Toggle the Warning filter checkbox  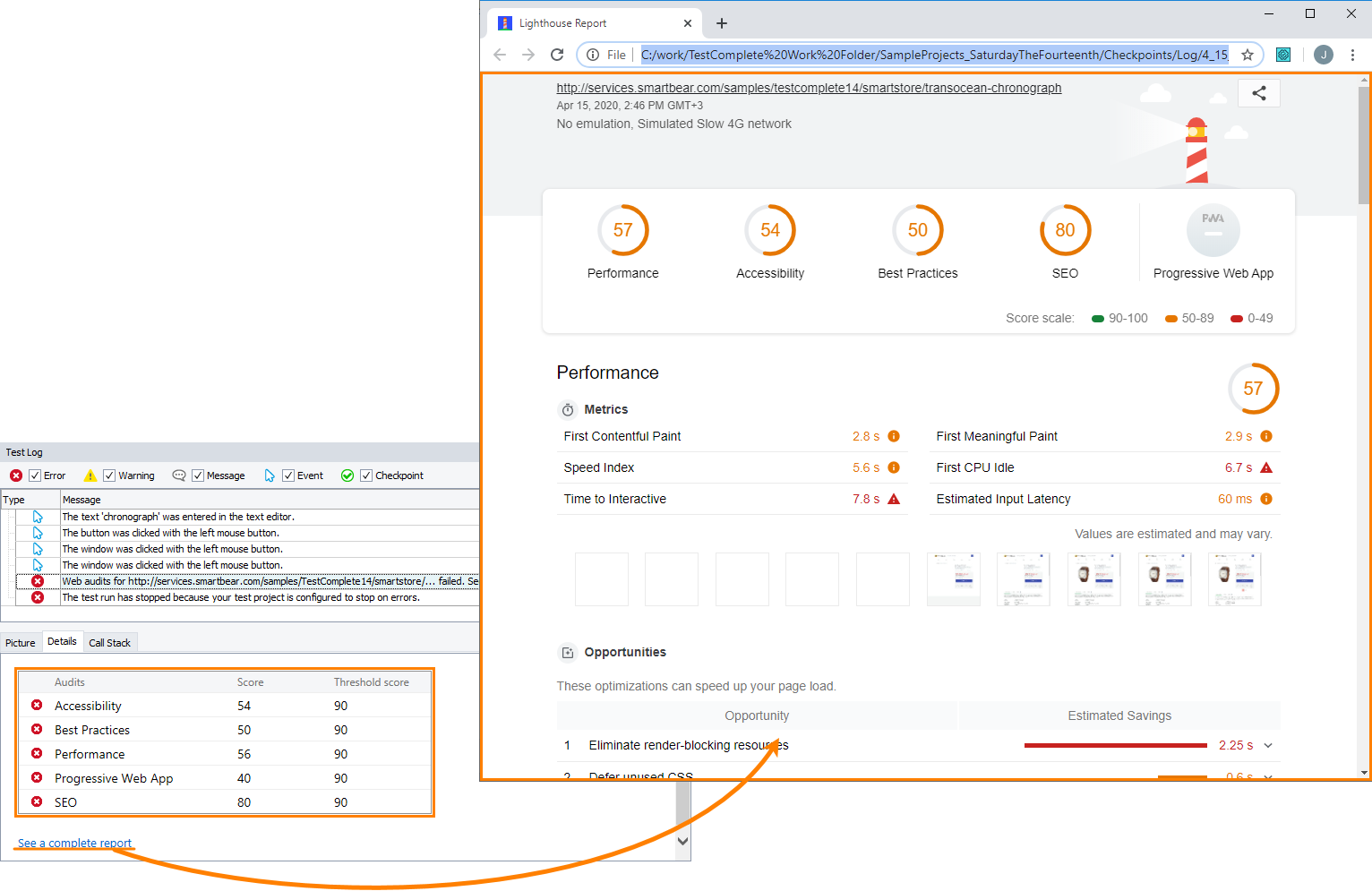[x=109, y=475]
